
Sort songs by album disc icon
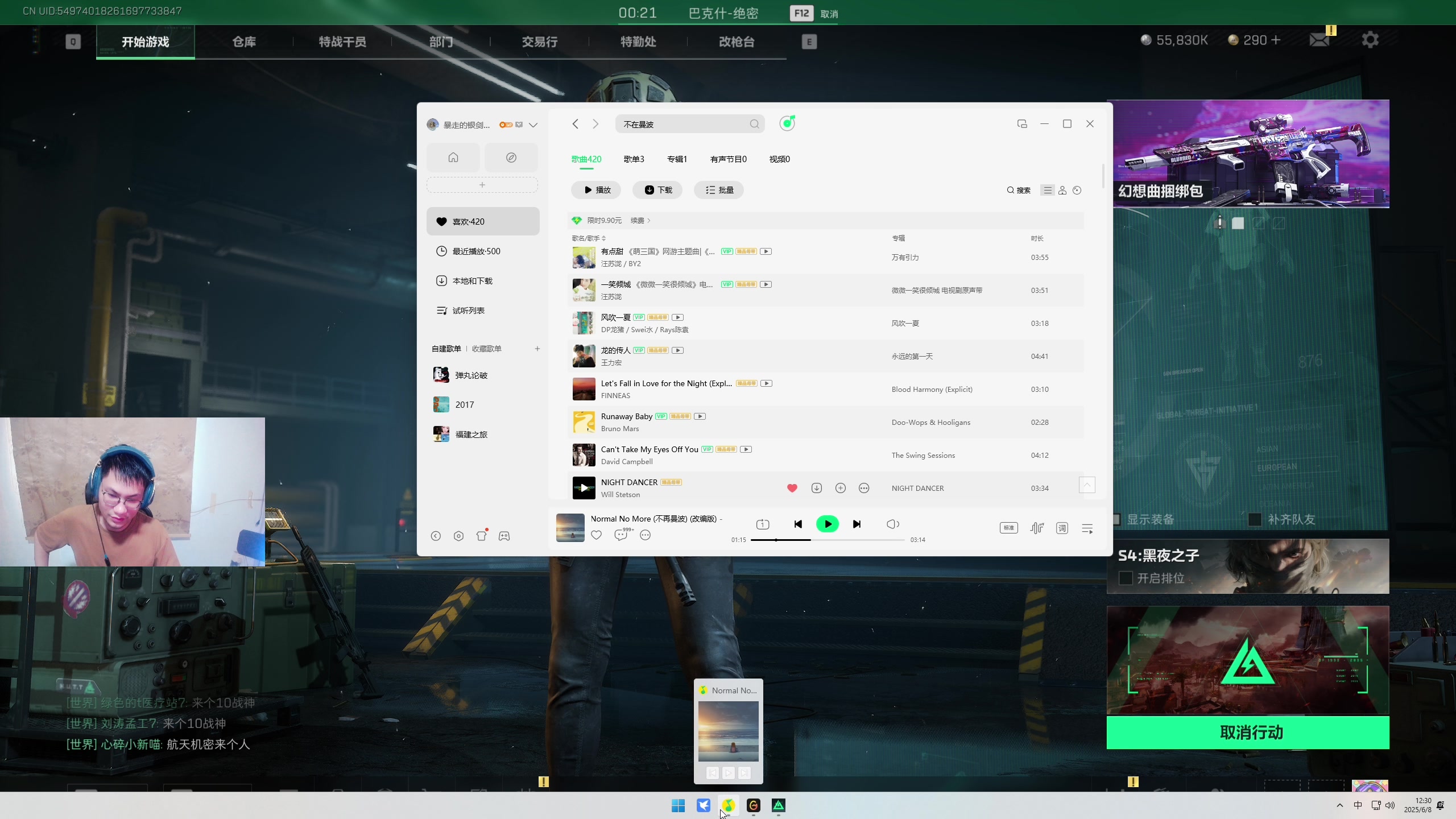coord(1077,191)
